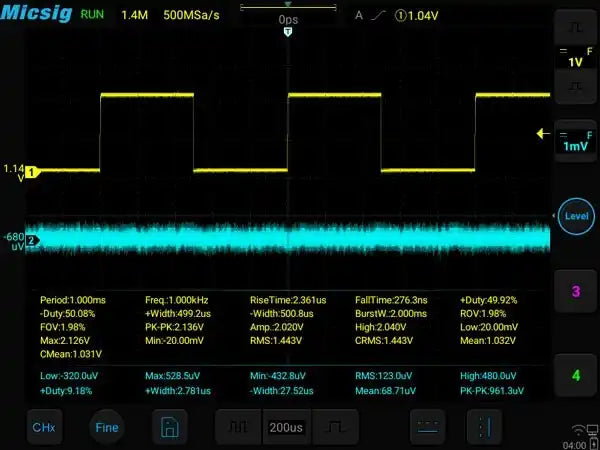Screen dimensions: 600x450
Task: Open the vertical cursor lines icon
Action: pyautogui.click(x=485, y=427)
